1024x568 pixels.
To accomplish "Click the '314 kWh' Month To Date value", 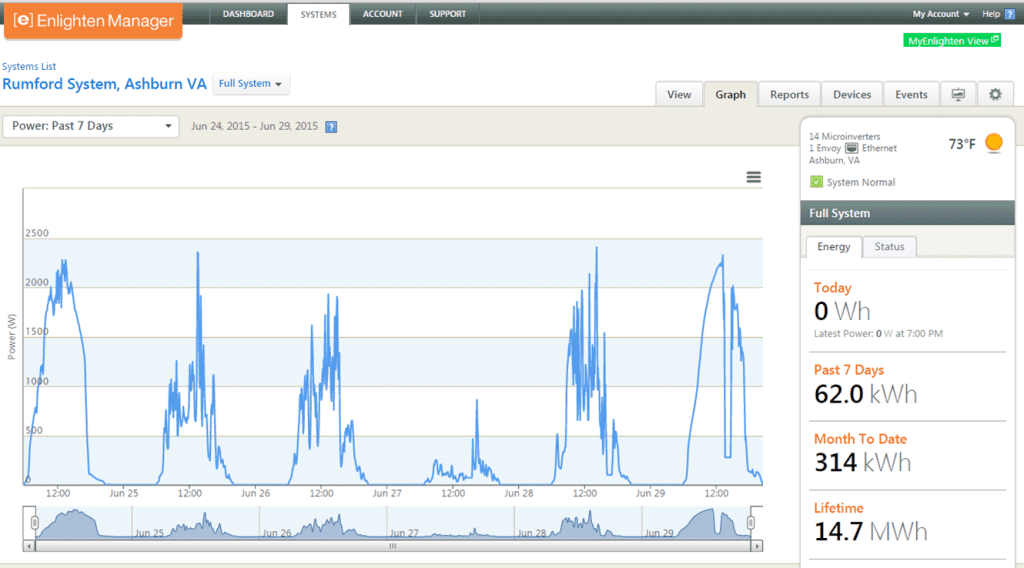I will tap(862, 463).
